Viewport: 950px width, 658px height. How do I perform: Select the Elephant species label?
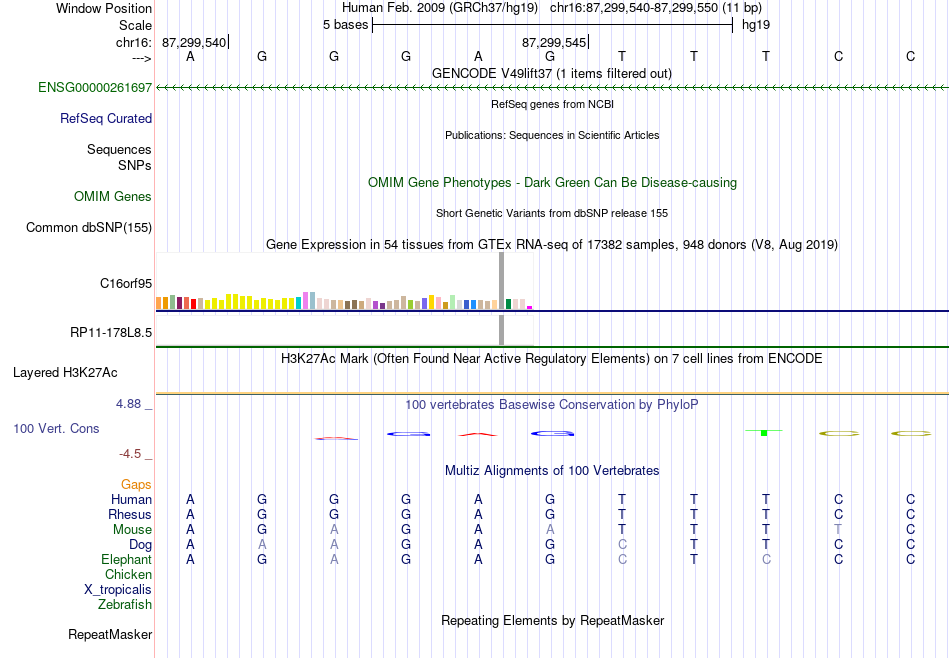127,560
